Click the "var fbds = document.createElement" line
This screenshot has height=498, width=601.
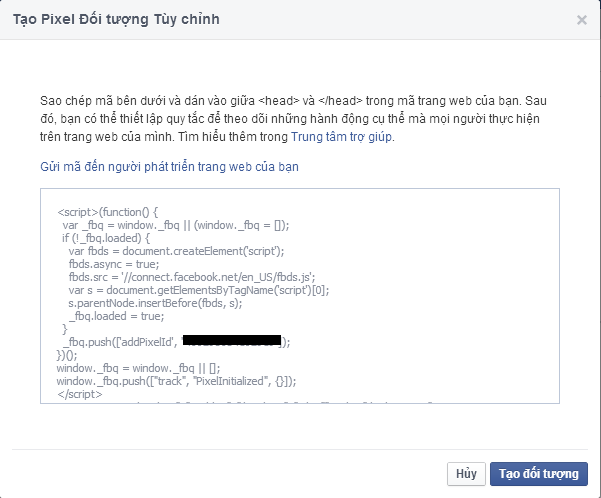[176, 251]
